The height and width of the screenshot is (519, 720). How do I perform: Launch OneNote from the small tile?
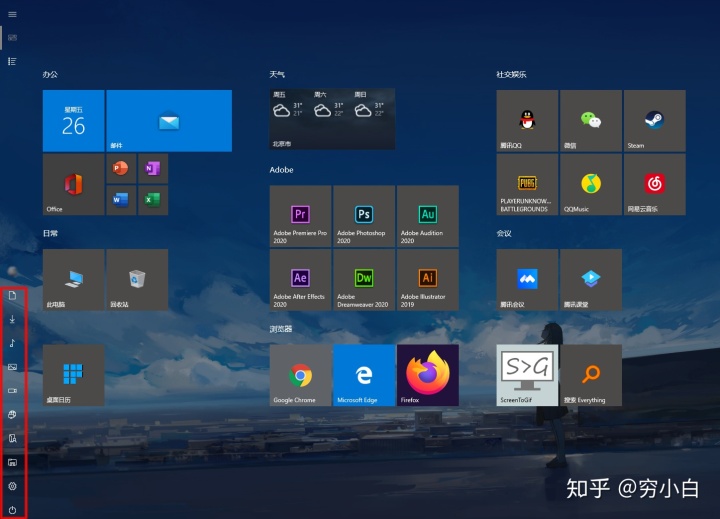(153, 169)
